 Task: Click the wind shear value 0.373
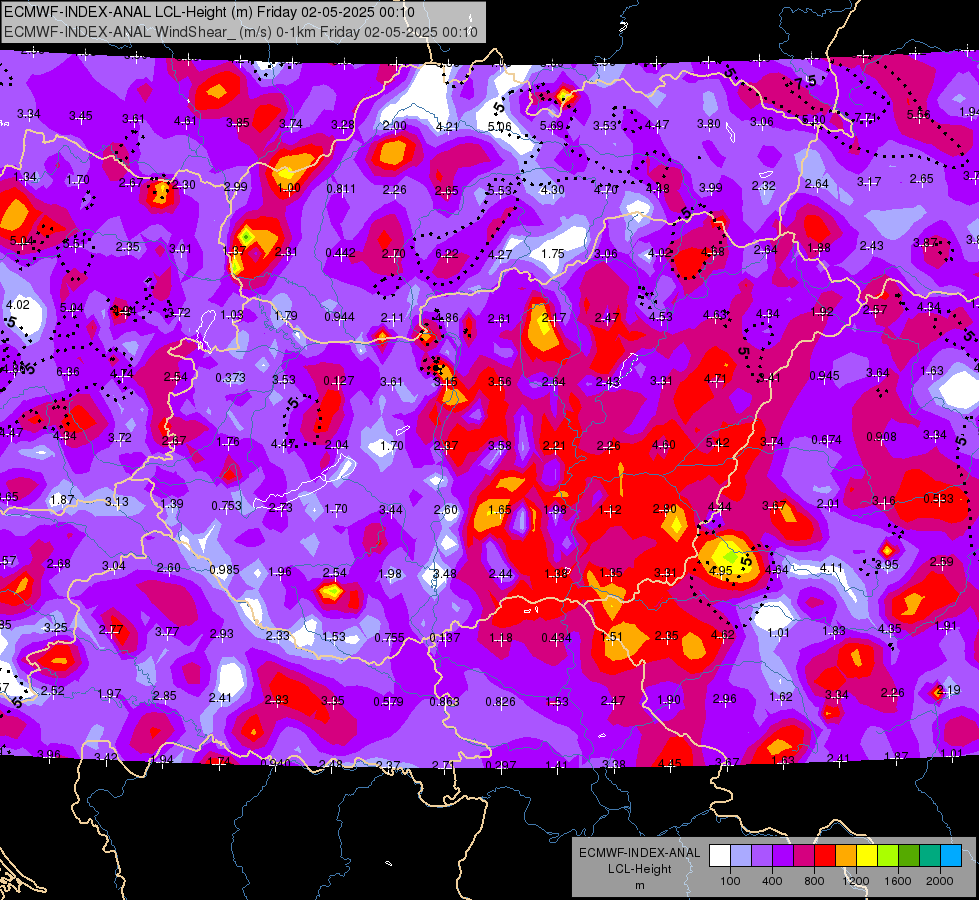pos(230,378)
